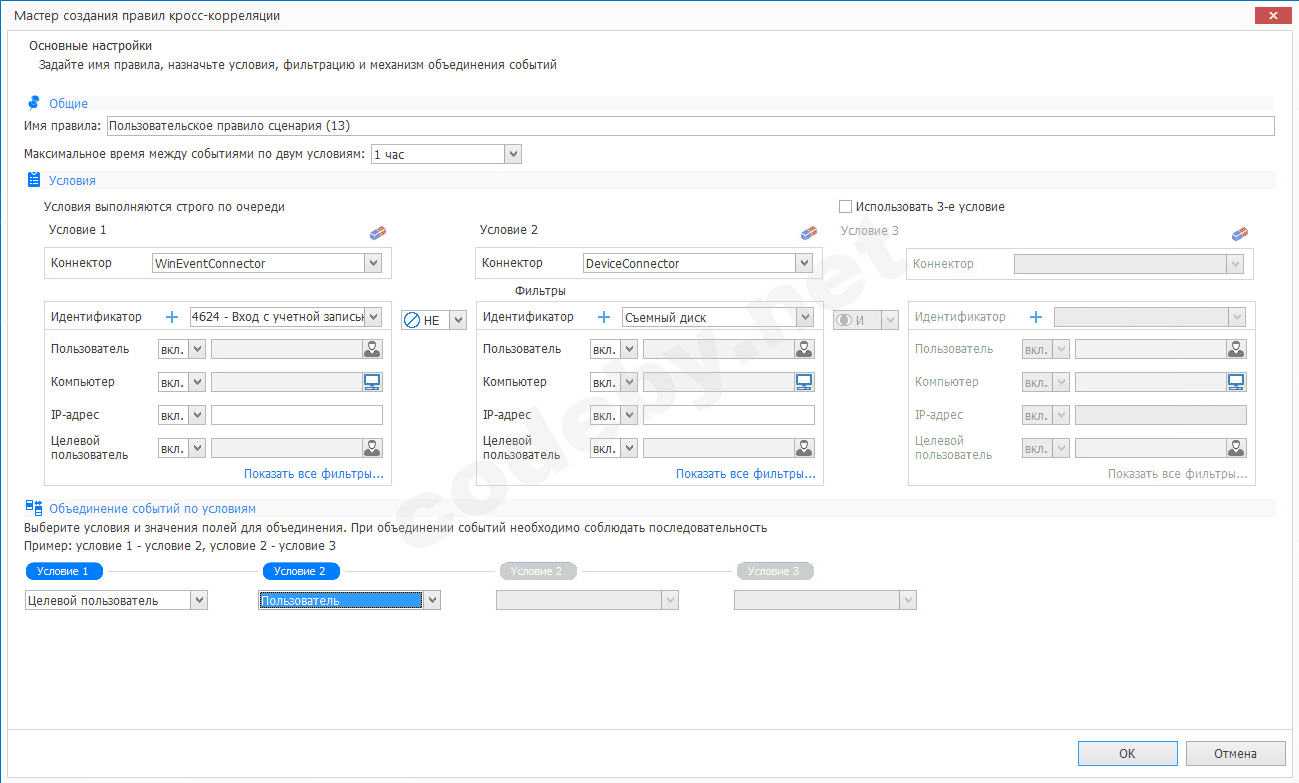Click Показать все фильтры link in Условие 1
The width and height of the screenshot is (1299, 783).
click(313, 474)
